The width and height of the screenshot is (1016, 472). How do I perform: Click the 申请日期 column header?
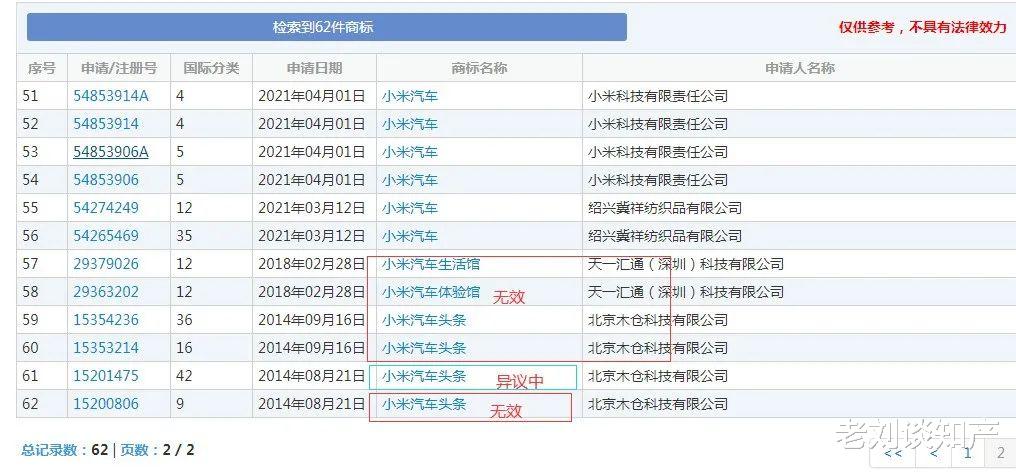point(314,68)
